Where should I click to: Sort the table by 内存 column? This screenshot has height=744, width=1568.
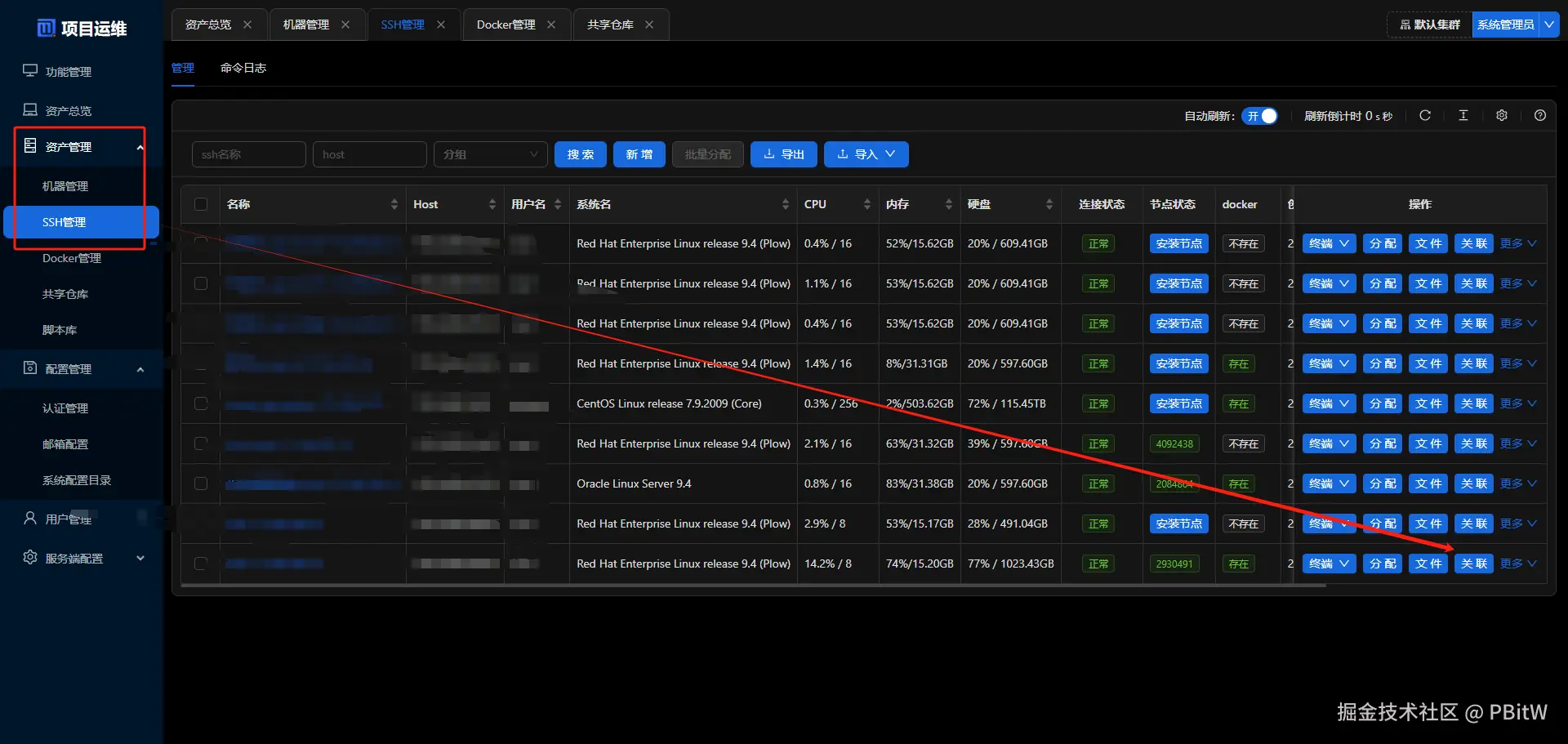click(x=949, y=204)
